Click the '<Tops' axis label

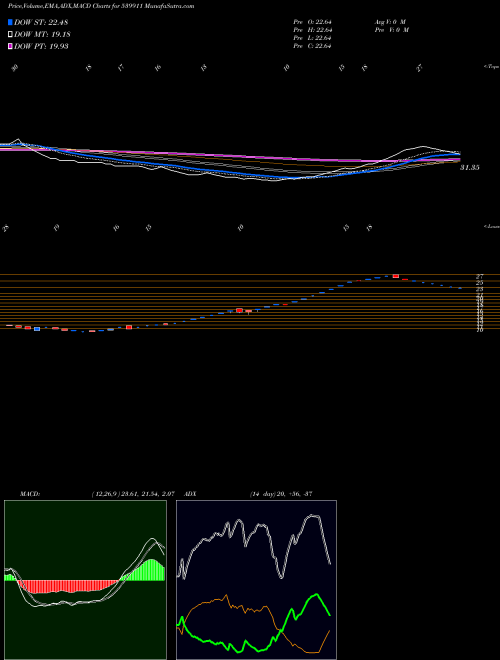click(x=492, y=67)
